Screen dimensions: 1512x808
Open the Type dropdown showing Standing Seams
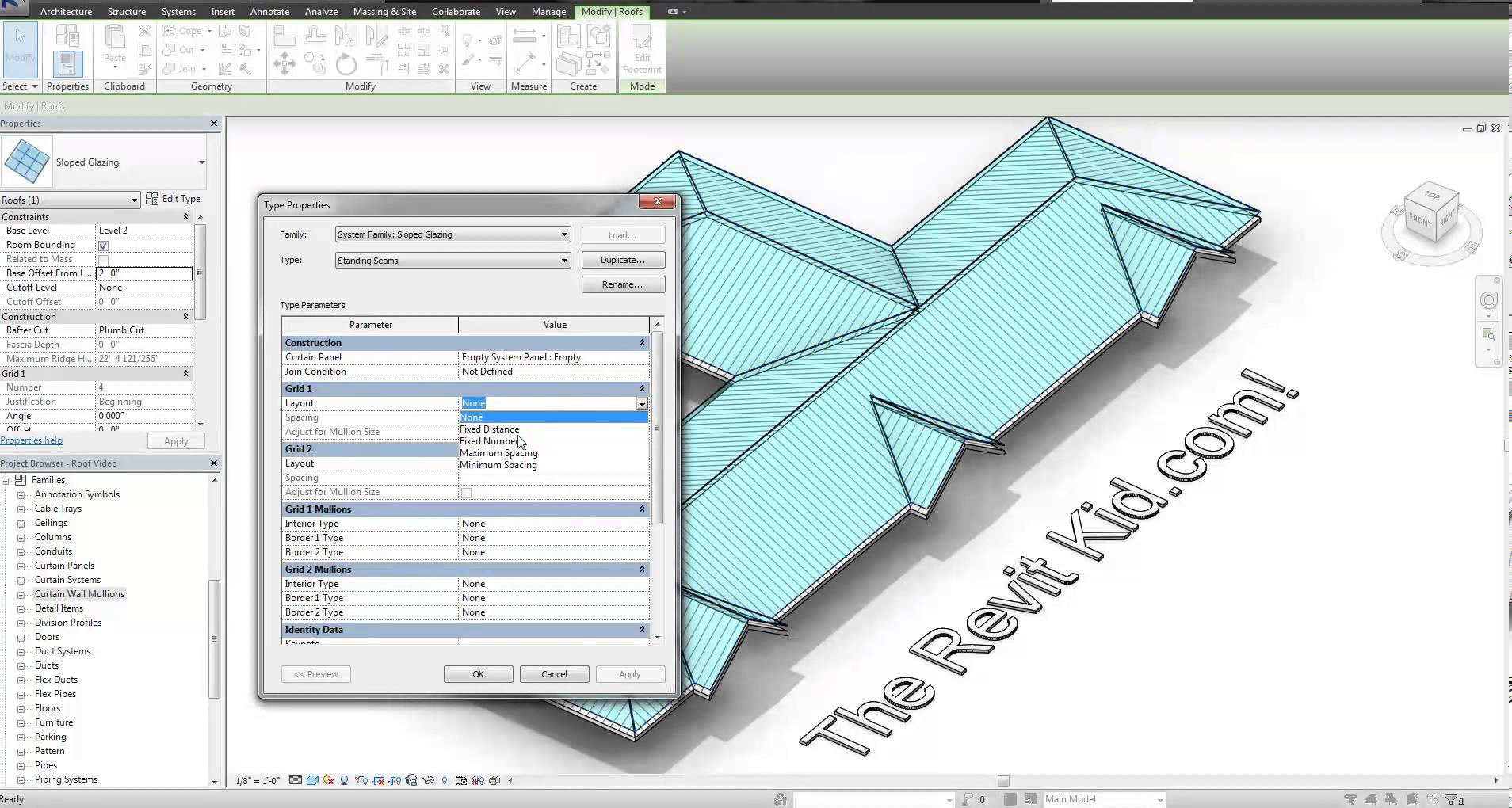(x=452, y=261)
